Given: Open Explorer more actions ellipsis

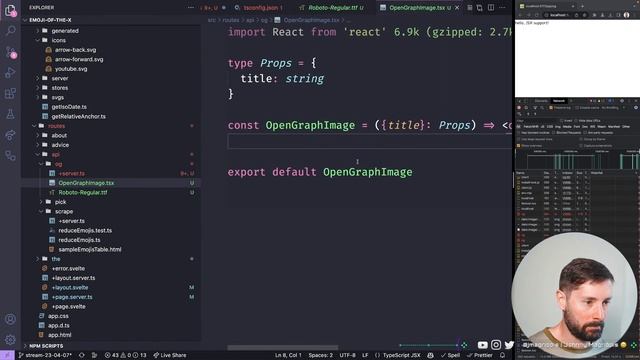Looking at the screenshot, I should click(x=191, y=7).
